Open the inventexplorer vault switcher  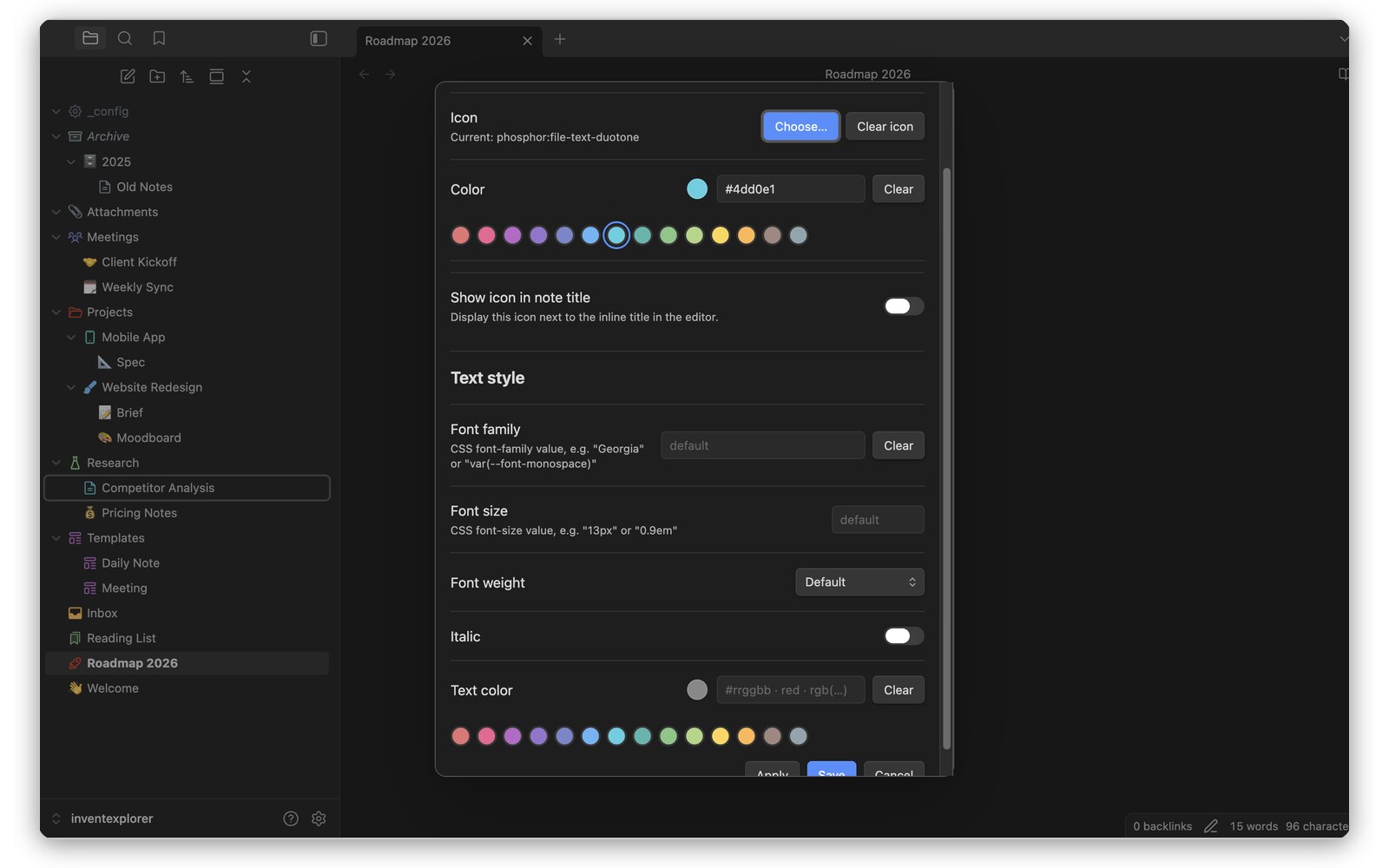pos(102,819)
